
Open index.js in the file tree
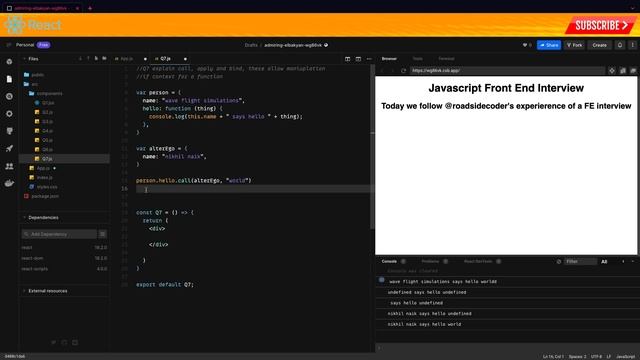(44, 178)
